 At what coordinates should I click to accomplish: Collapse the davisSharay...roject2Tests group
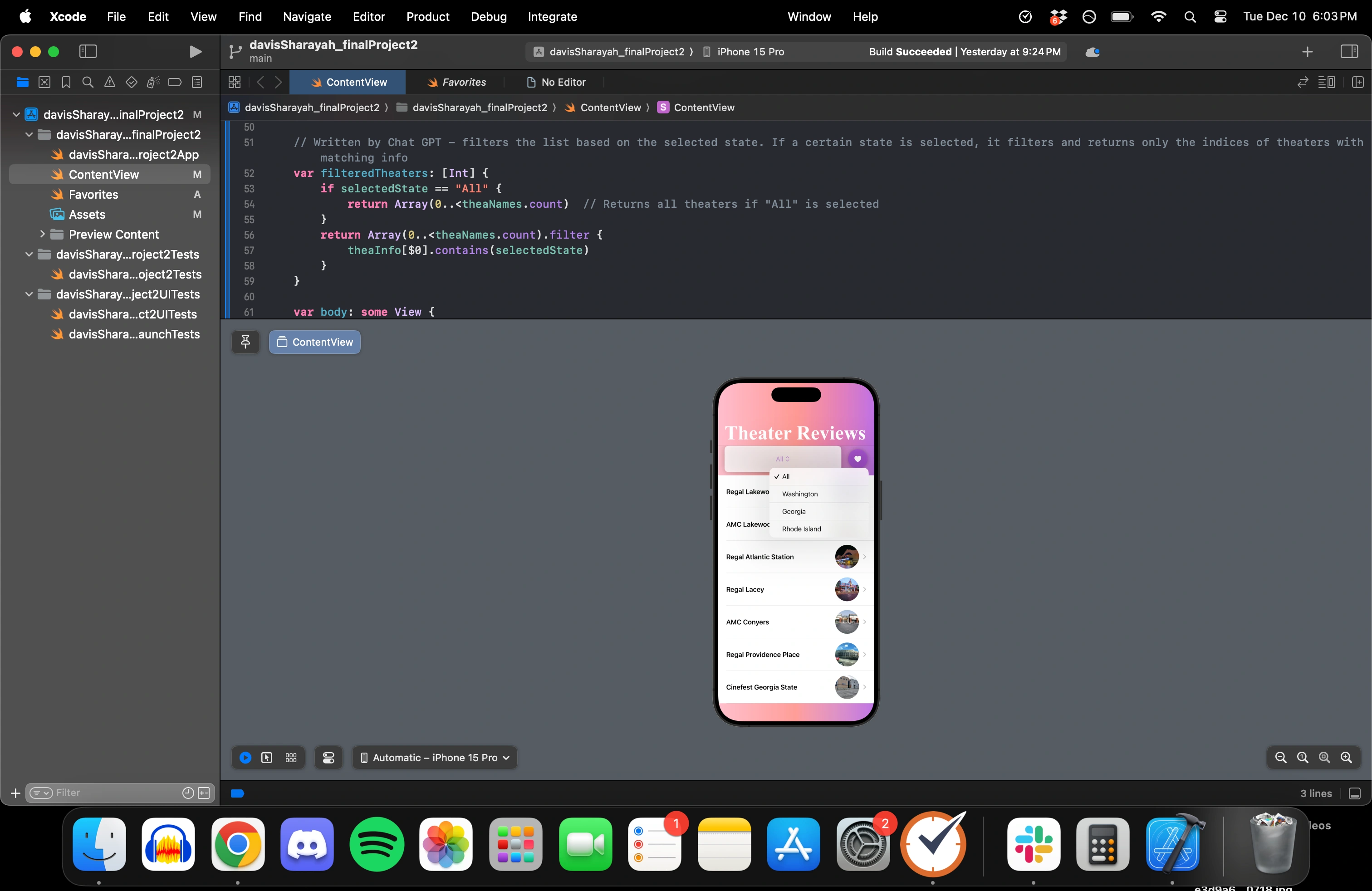click(29, 254)
